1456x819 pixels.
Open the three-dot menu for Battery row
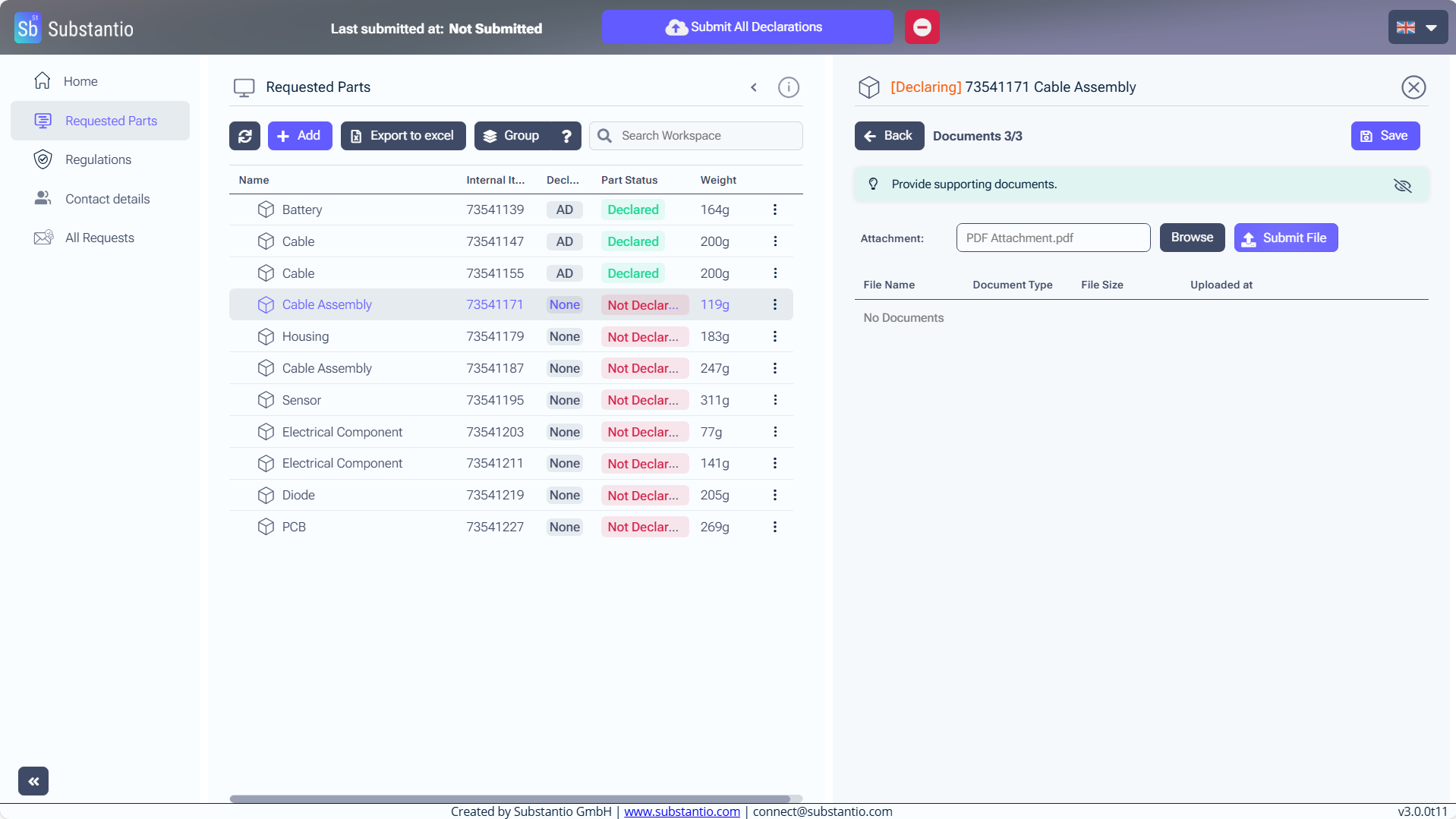(774, 209)
